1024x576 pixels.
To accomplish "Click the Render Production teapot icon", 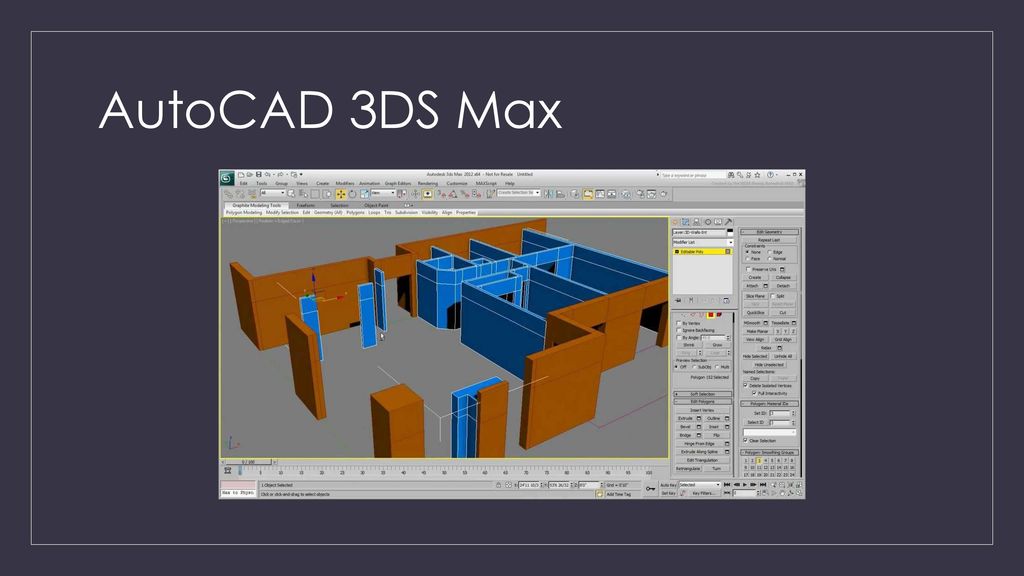I will pyautogui.click(x=664, y=194).
